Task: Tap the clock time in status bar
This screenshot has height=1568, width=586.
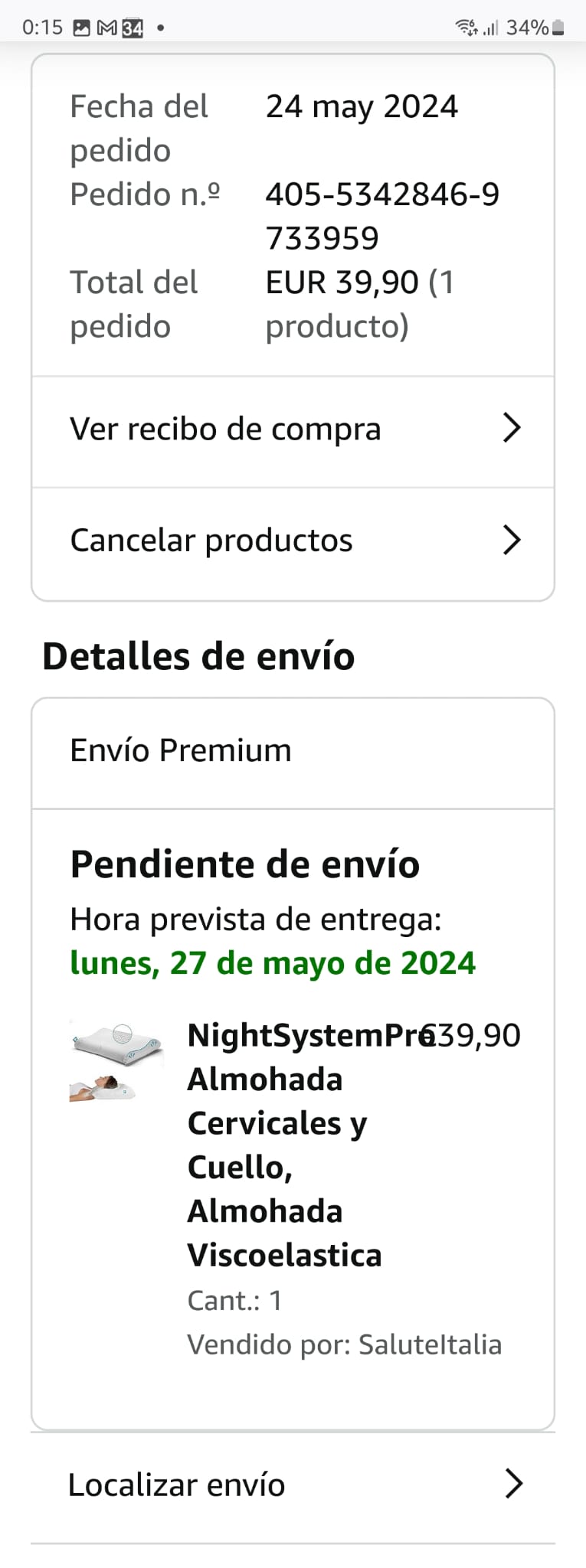Action: pos(42,28)
